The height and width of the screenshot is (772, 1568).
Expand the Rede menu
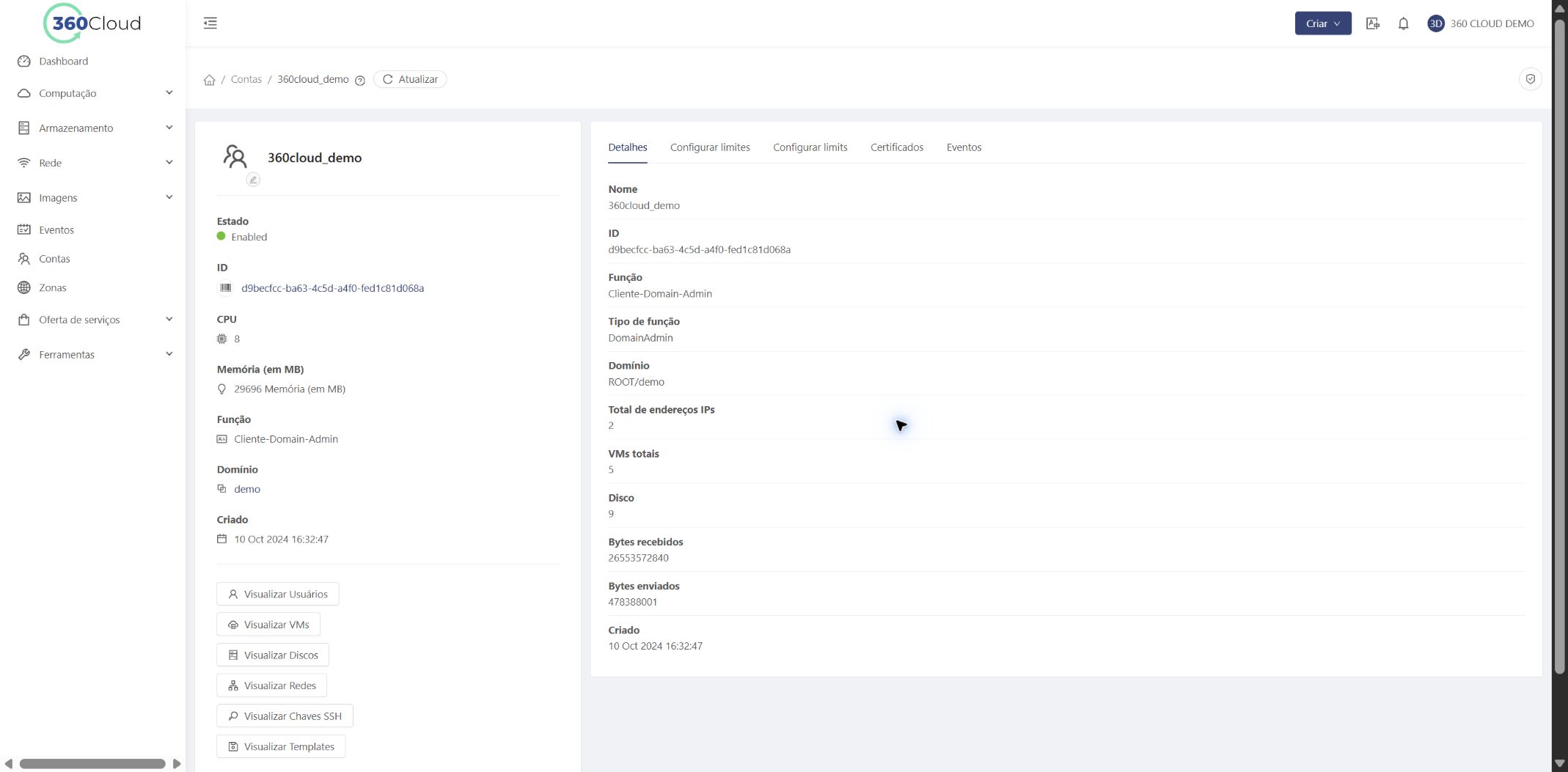95,163
